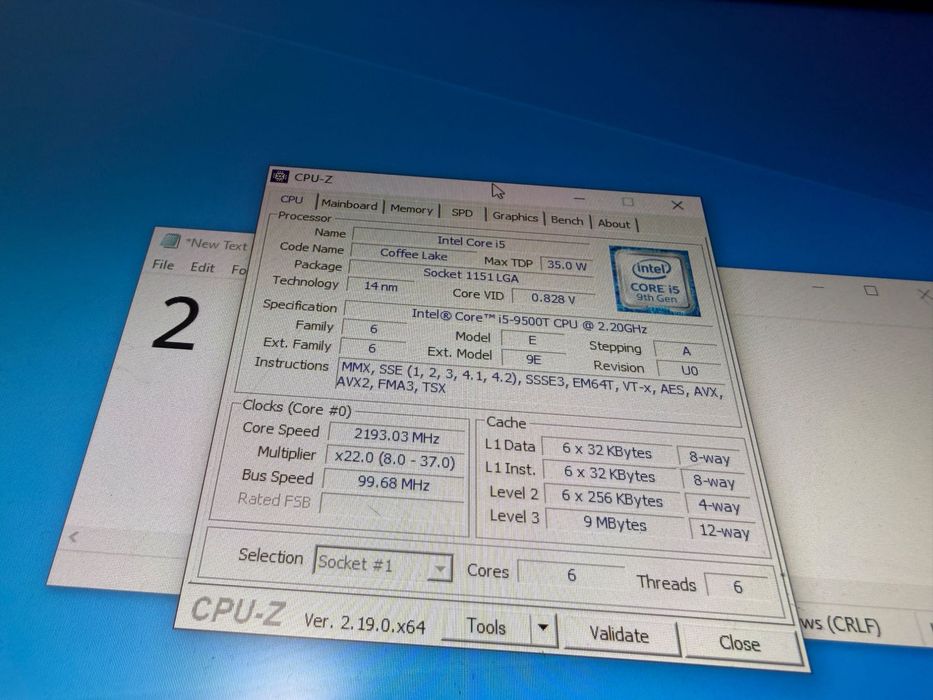Viewport: 933px width, 700px height.
Task: Click the Multiplier value x22.0 (8.0 - 37.0)
Action: [395, 460]
